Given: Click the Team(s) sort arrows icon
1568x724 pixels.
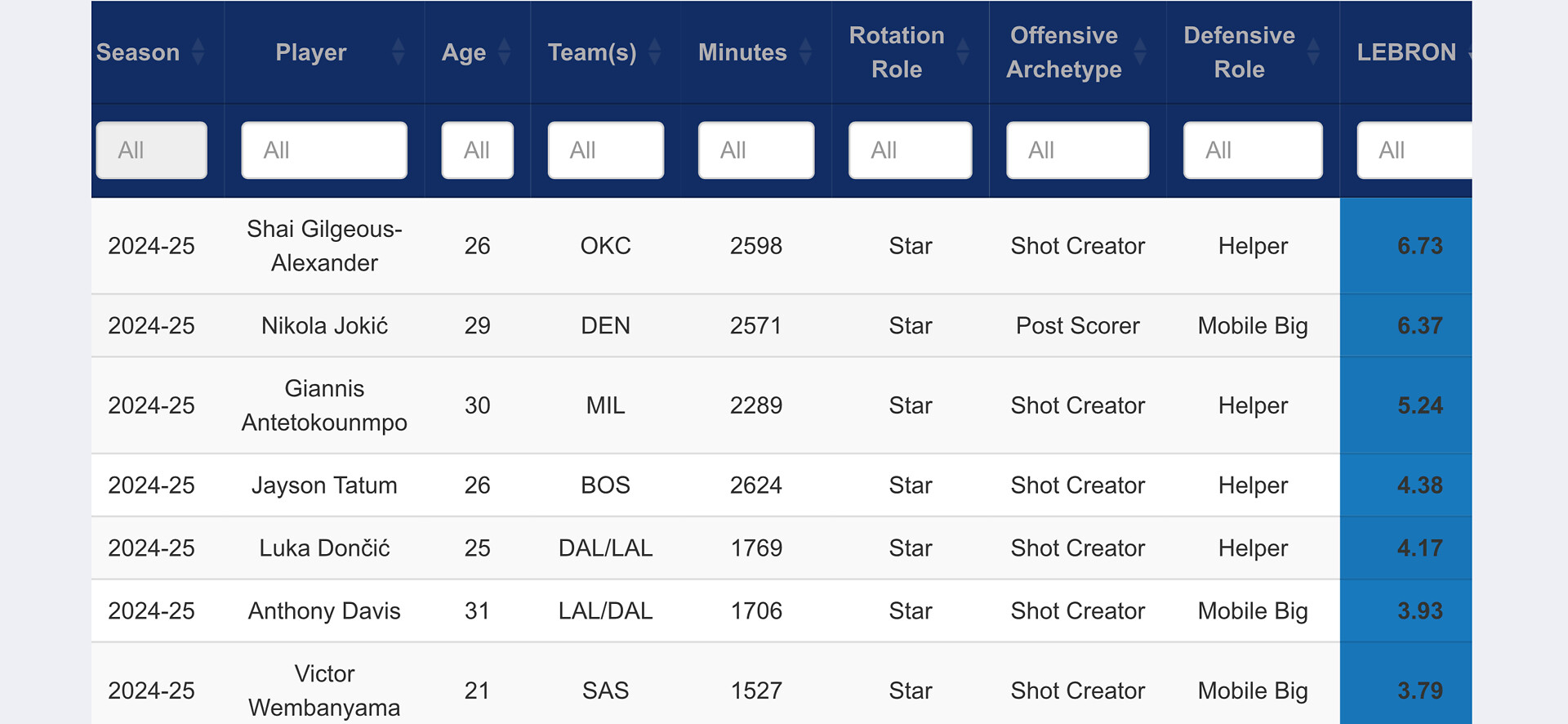Looking at the screenshot, I should 654,52.
